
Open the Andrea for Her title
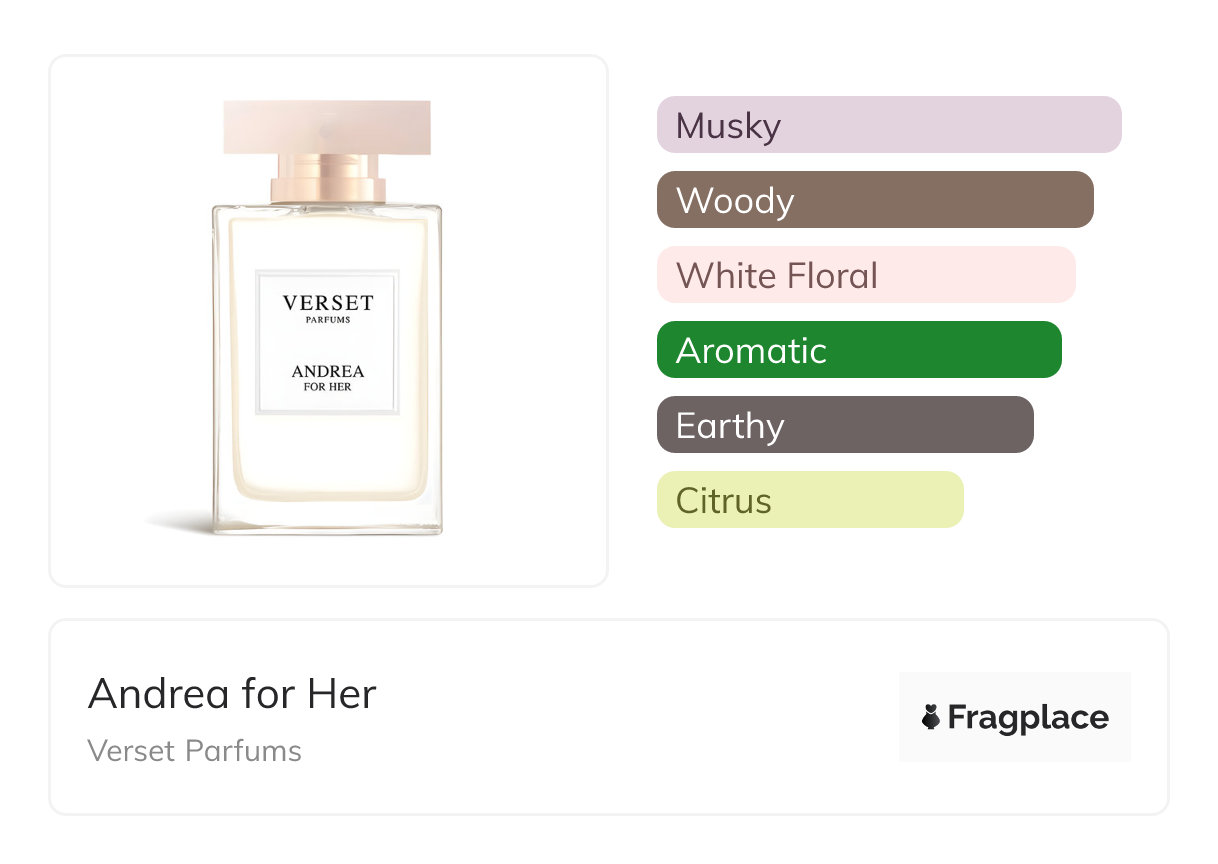coord(232,694)
